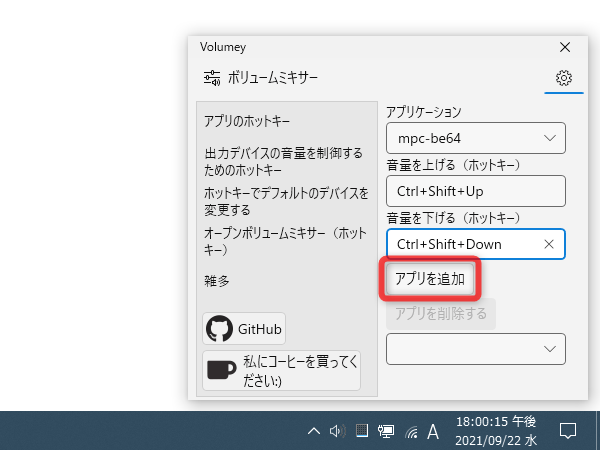Show hidden system tray icons chevron
The height and width of the screenshot is (450, 600).
point(314,431)
